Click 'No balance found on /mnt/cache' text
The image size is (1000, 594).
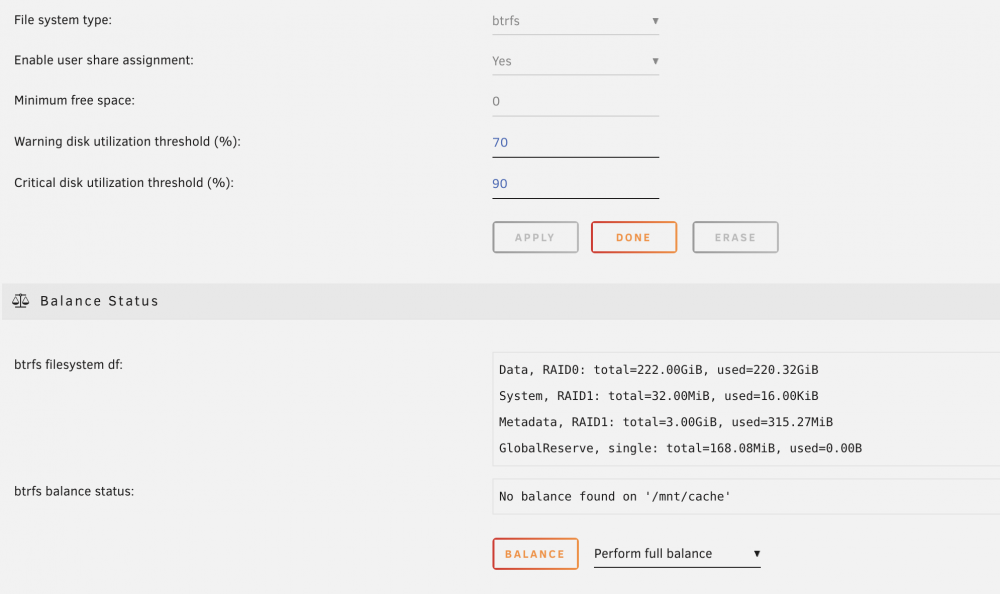[615, 496]
